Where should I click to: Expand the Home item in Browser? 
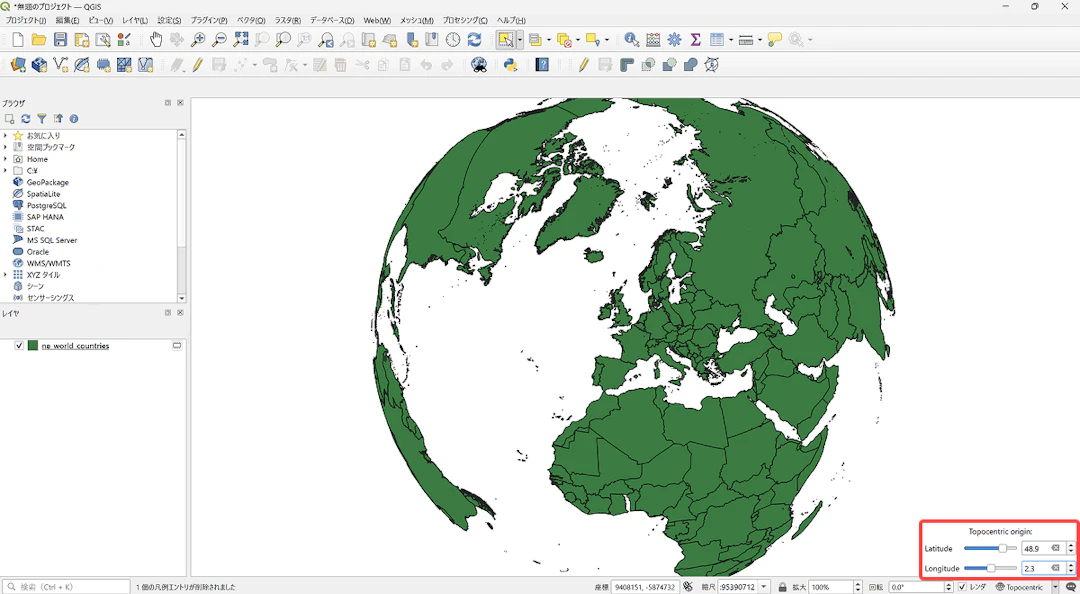coord(6,158)
